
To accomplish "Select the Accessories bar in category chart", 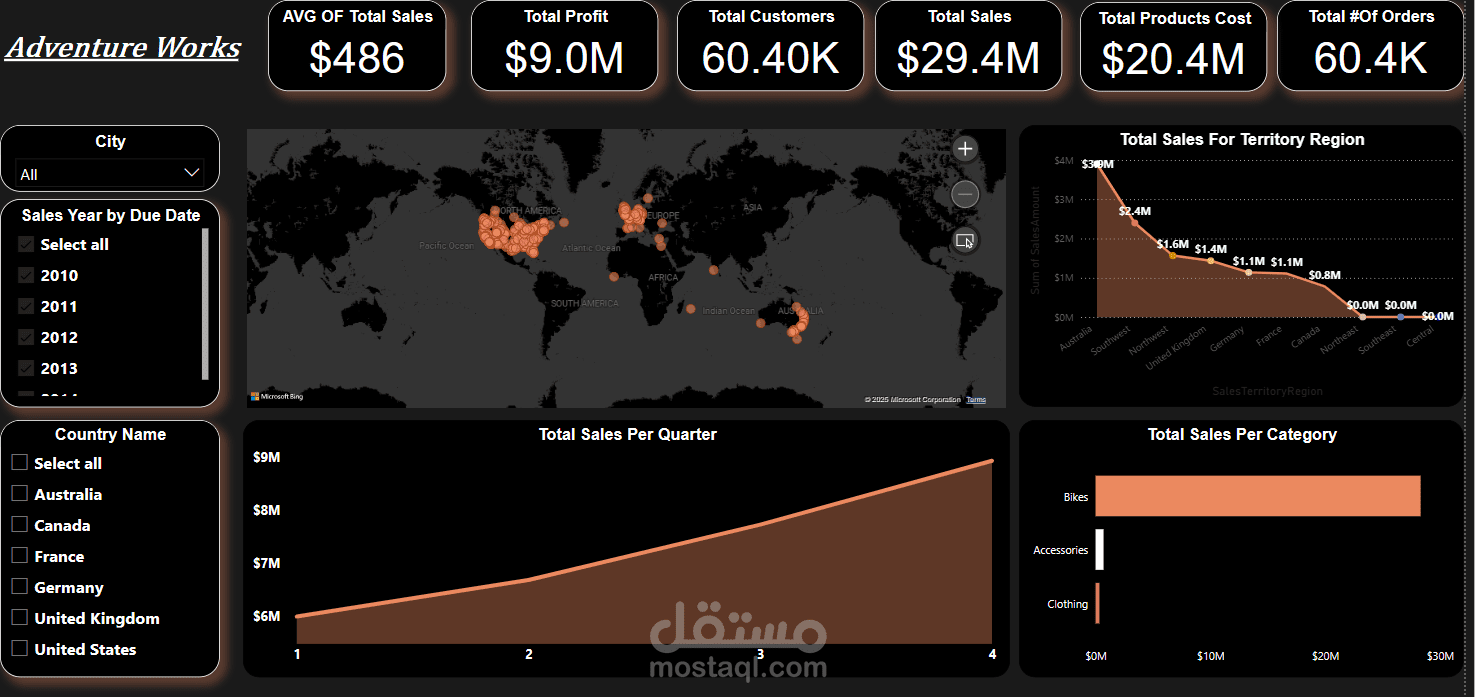I will coord(1100,550).
